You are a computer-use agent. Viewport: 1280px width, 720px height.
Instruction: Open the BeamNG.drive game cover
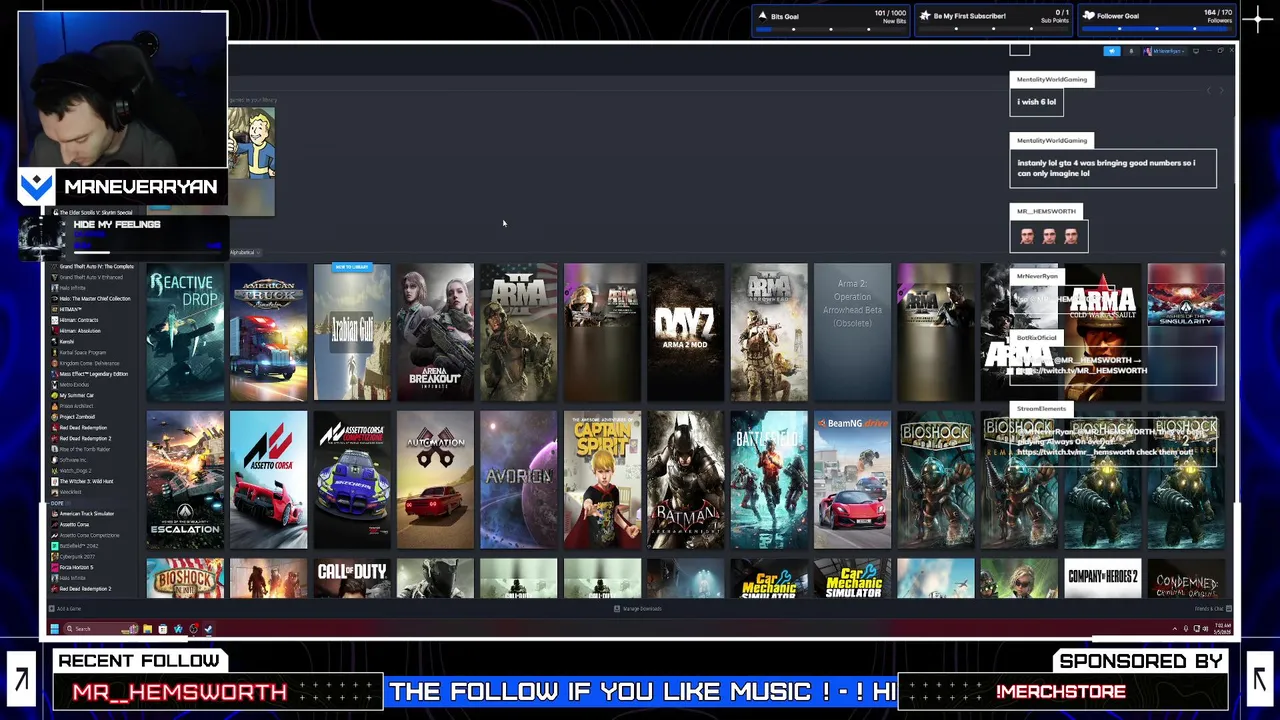click(852, 480)
